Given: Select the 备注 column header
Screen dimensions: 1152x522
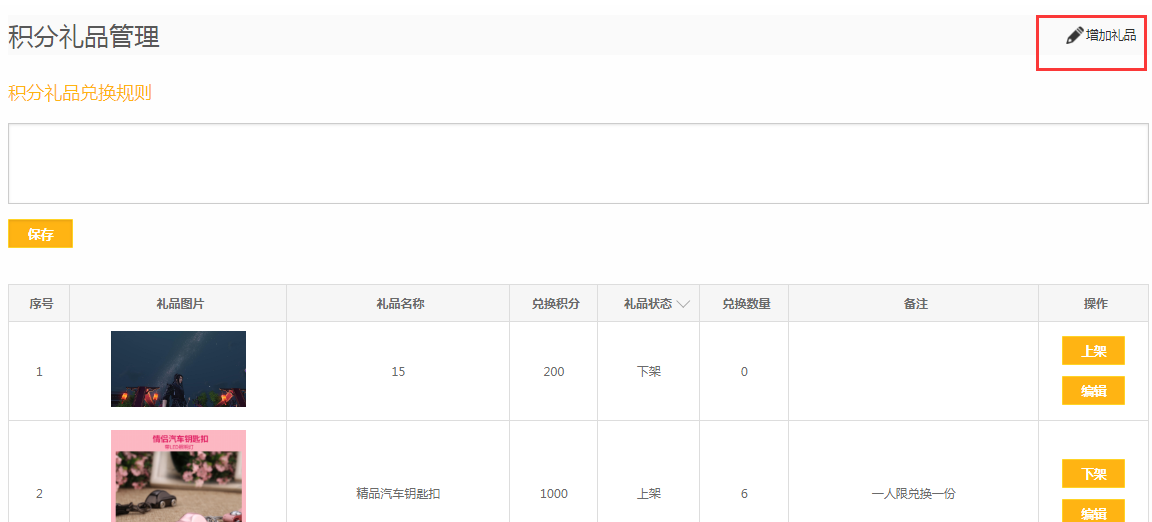Looking at the screenshot, I should coord(914,304).
